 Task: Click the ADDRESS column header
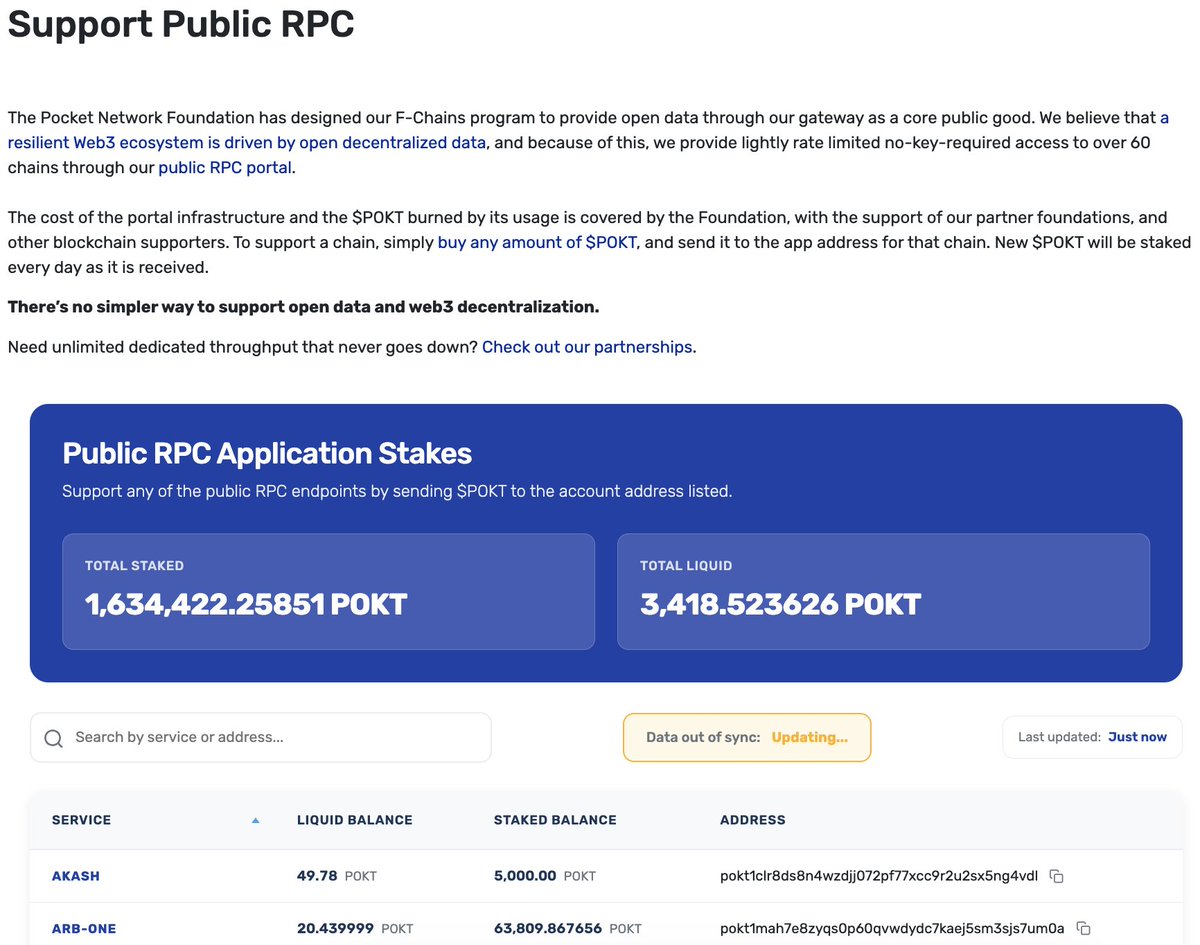[x=753, y=820]
